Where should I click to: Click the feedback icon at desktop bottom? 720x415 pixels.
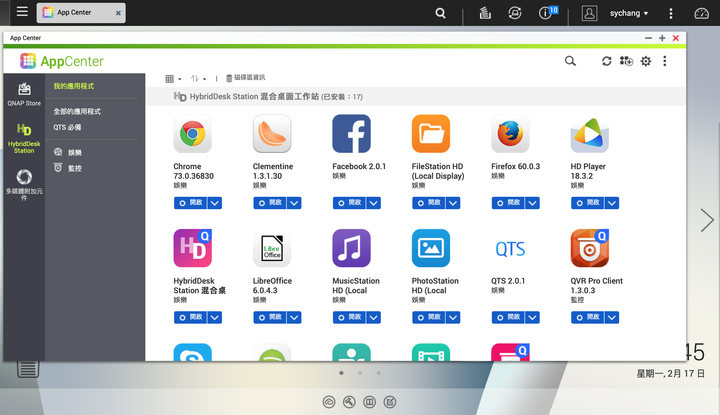pyautogui.click(x=389, y=402)
